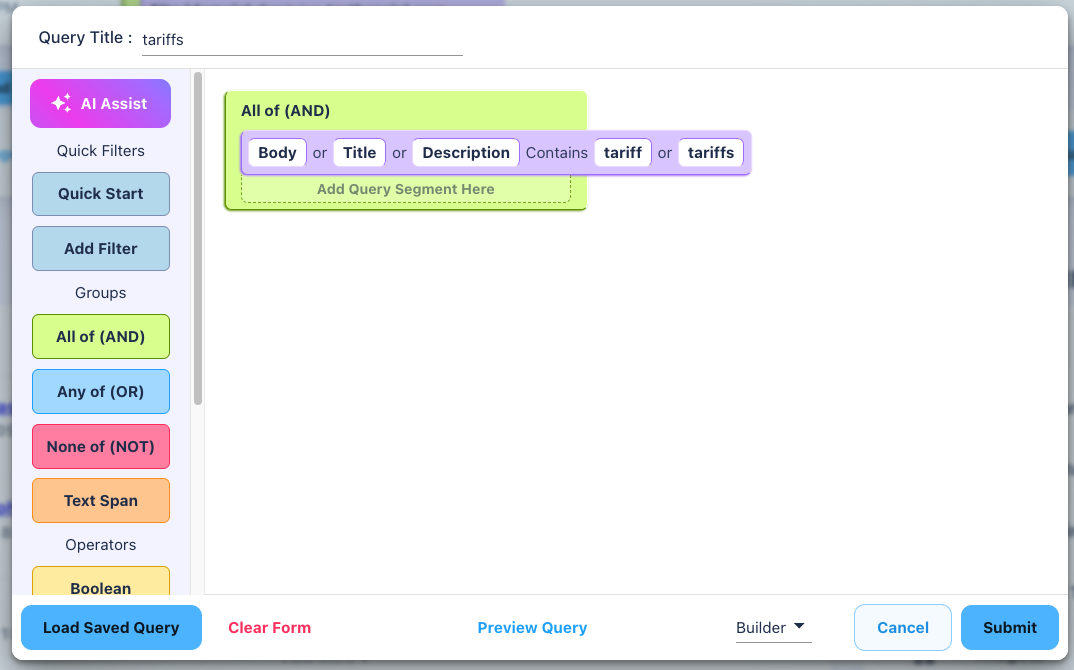Choose the None of (NOT) group
This screenshot has height=670, width=1074.
(101, 447)
